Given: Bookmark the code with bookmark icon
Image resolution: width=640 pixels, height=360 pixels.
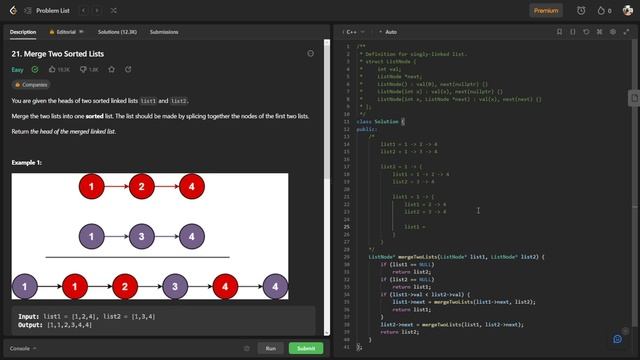Looking at the screenshot, I should click(559, 32).
